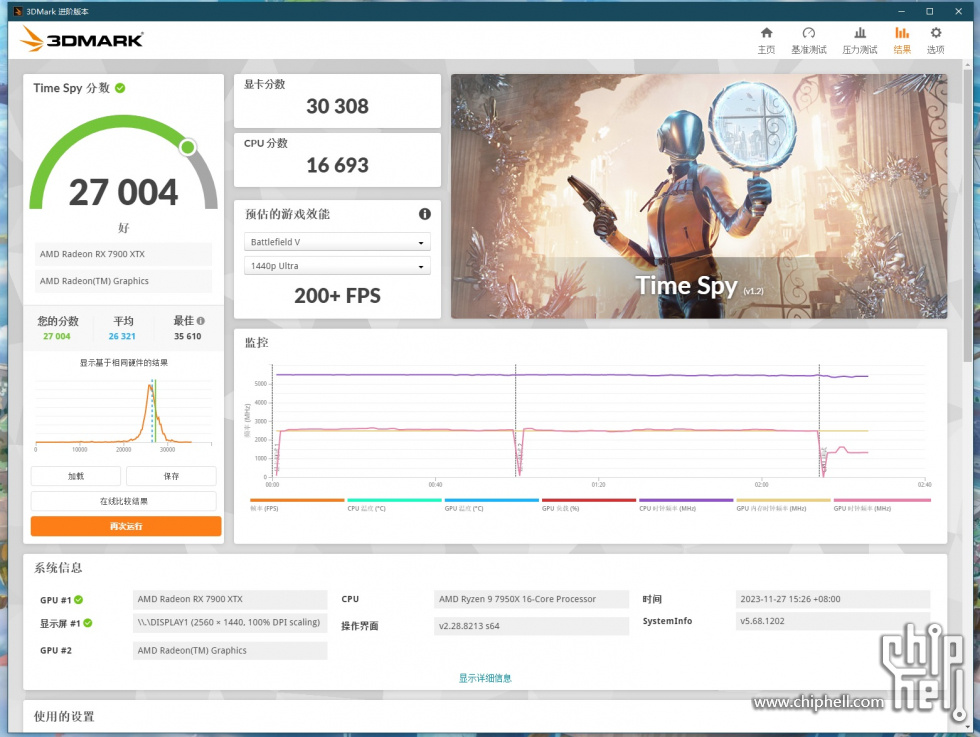Open the info icon for 预估的游戏效能

tap(424, 214)
